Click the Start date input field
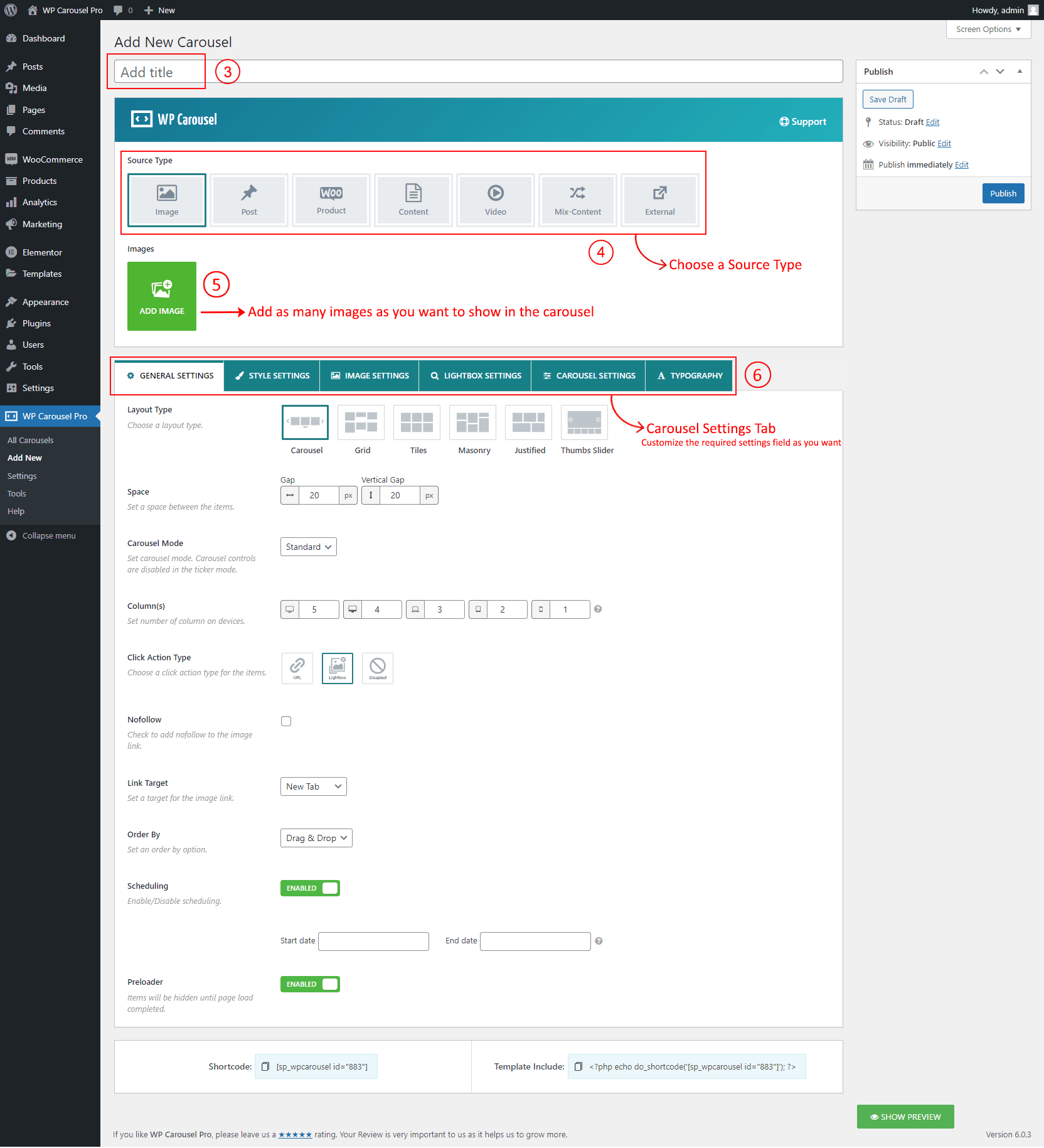 point(373,941)
